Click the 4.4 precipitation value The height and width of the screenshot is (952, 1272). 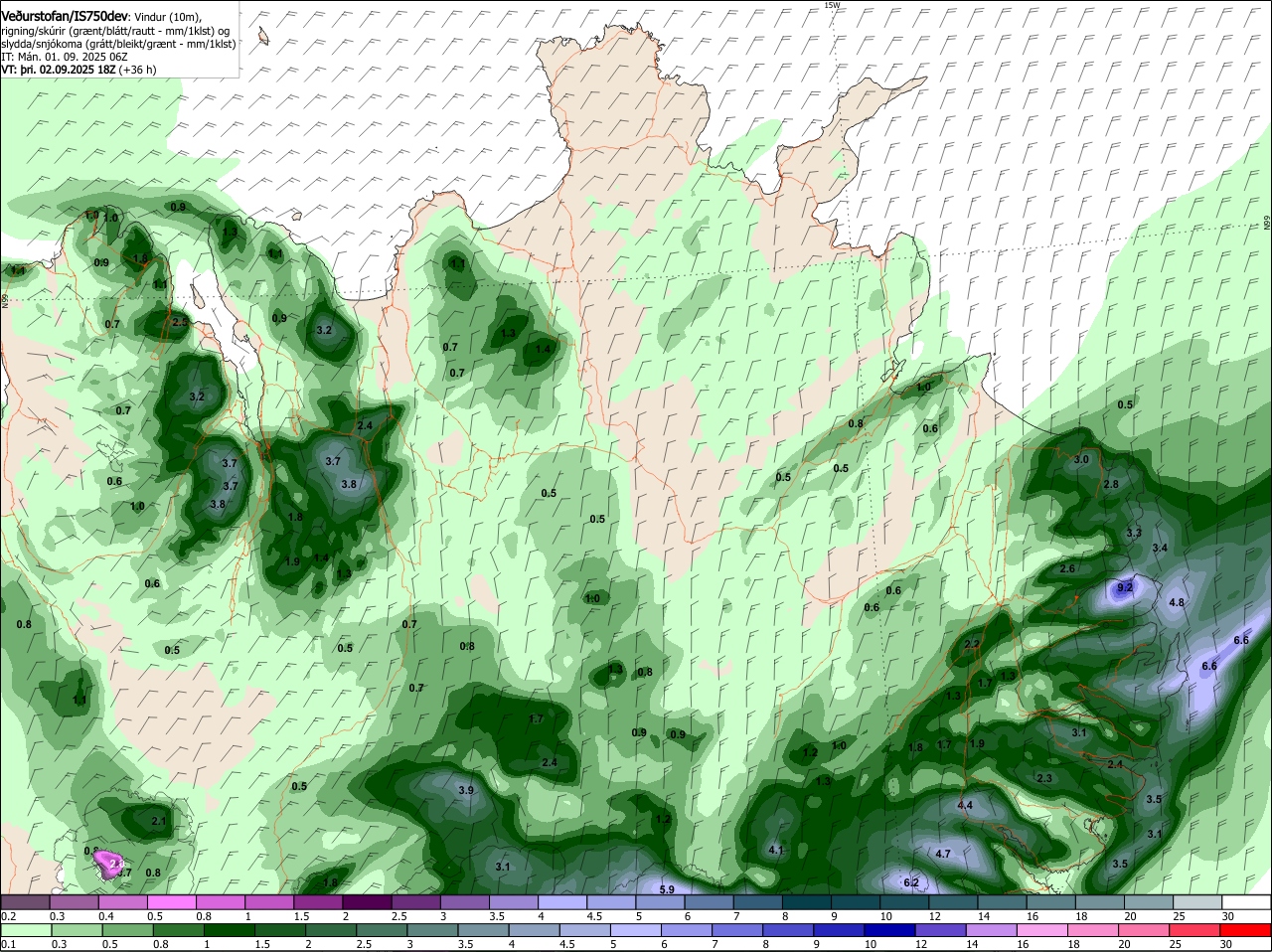[965, 805]
